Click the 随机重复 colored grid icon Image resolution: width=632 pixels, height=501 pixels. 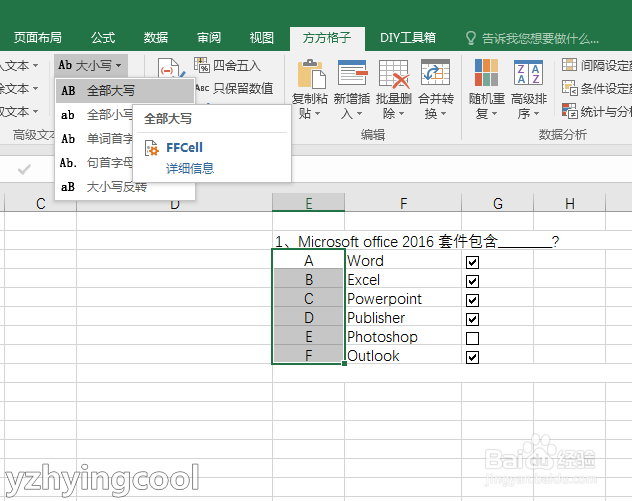coord(486,73)
